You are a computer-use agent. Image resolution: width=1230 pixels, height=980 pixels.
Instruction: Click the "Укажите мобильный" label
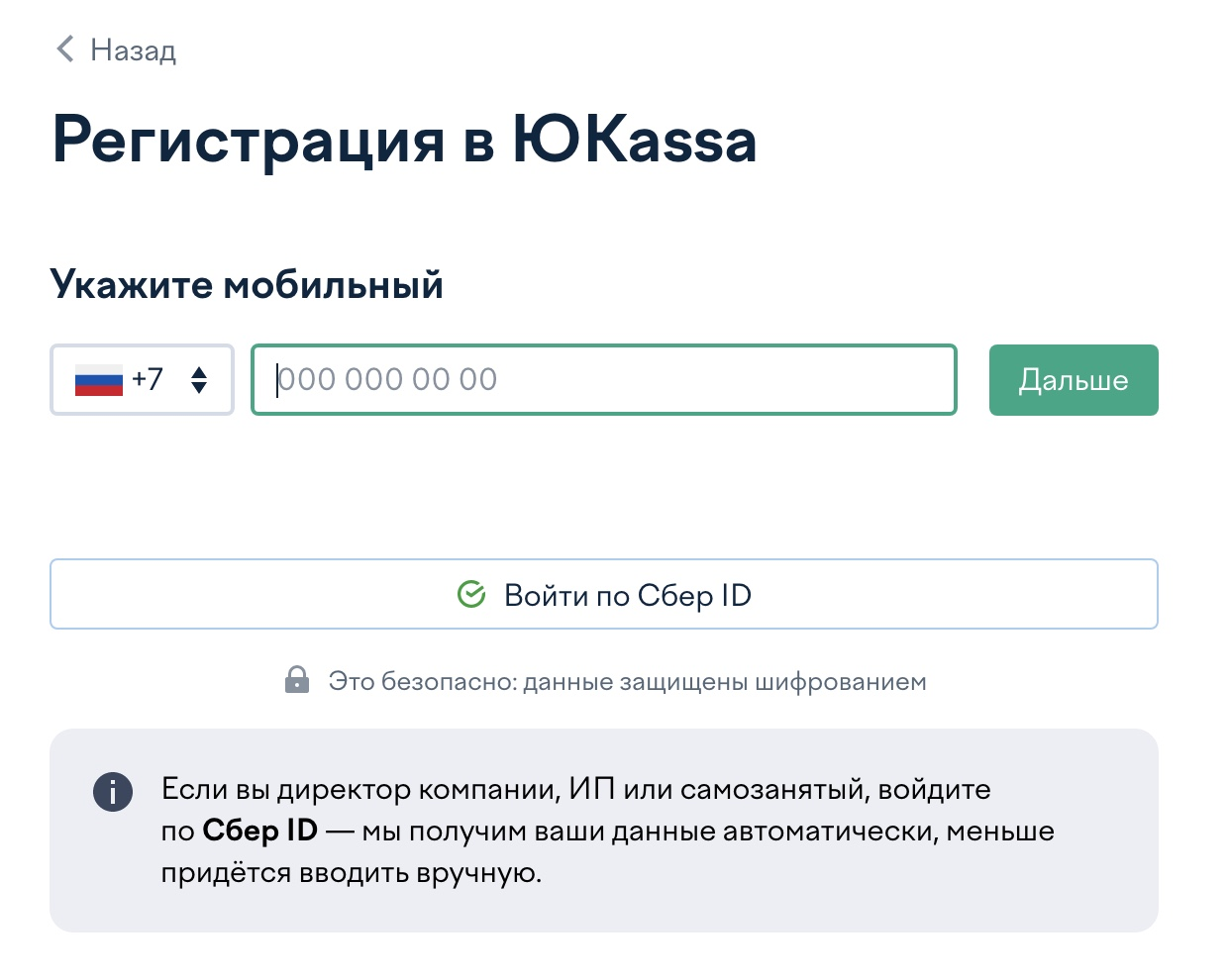tap(247, 285)
